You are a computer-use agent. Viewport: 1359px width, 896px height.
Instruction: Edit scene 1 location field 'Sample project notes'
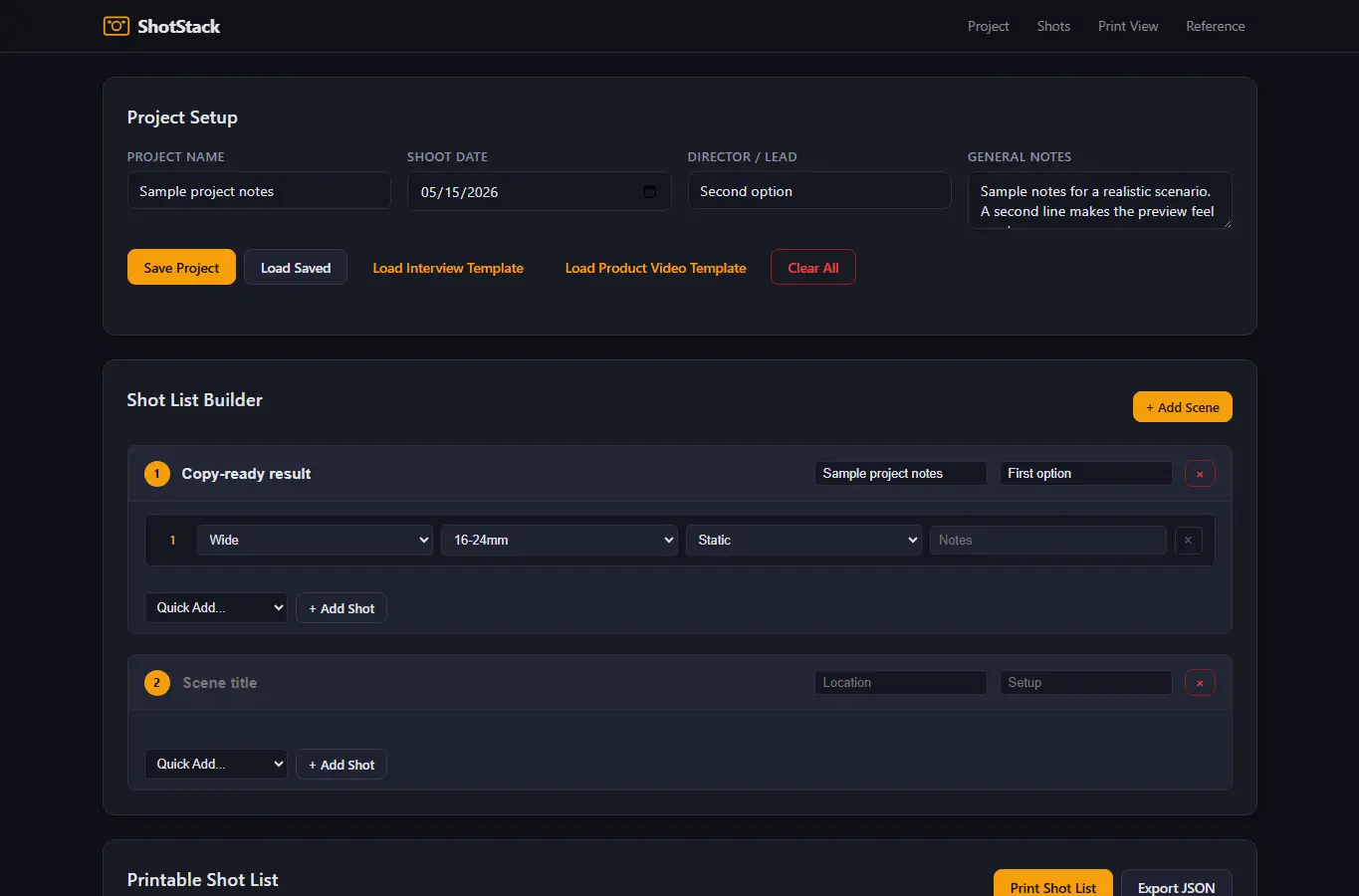point(901,474)
